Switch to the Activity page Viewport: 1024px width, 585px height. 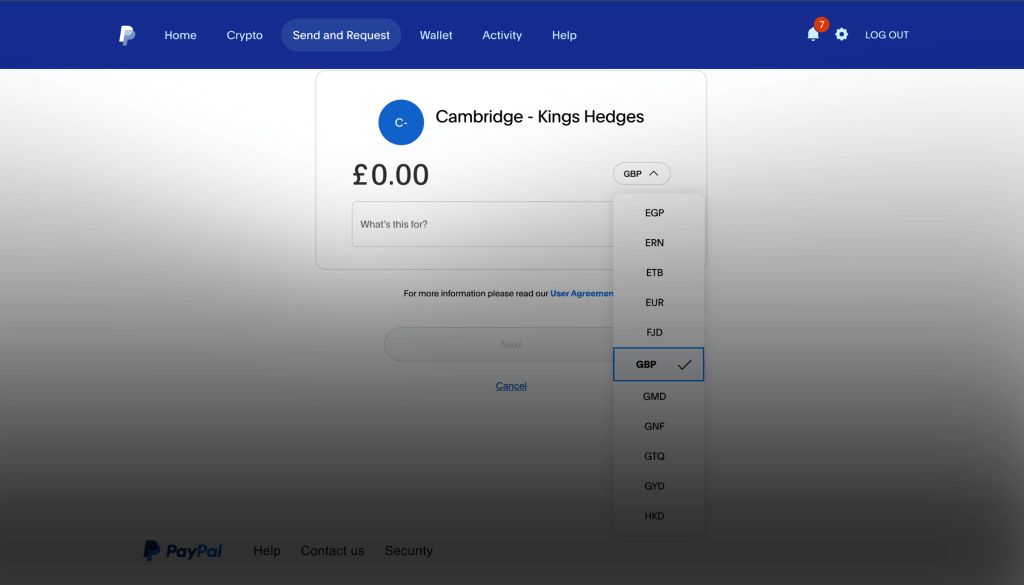tap(502, 35)
